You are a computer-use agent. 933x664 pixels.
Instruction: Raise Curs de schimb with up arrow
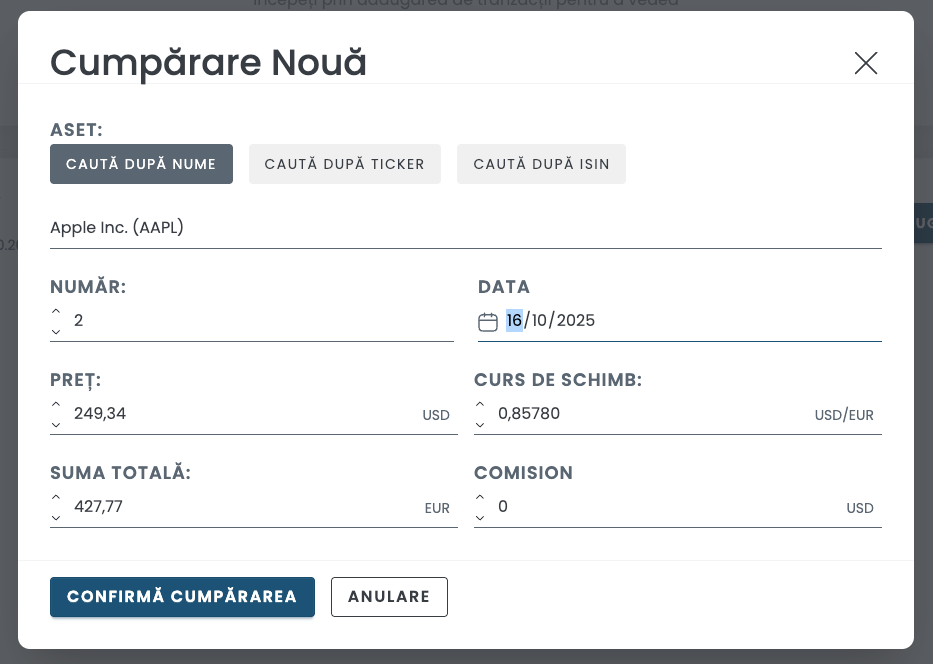[480, 404]
